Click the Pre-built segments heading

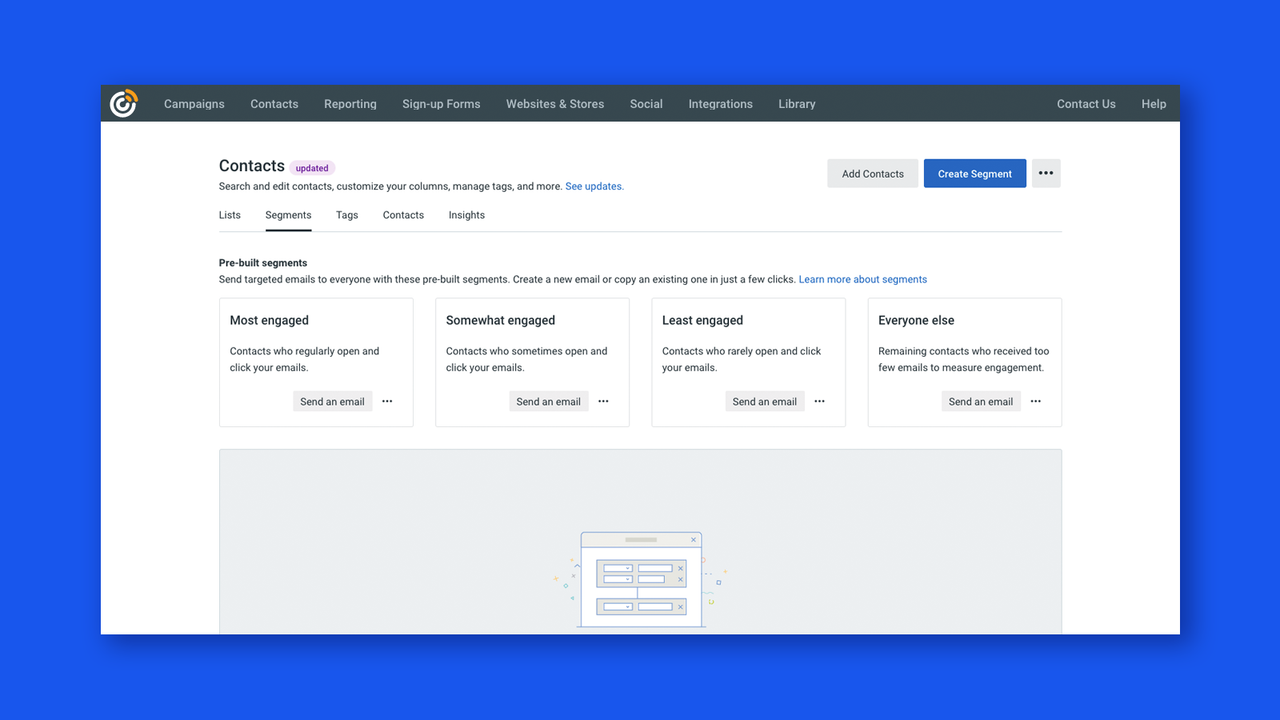coord(263,263)
